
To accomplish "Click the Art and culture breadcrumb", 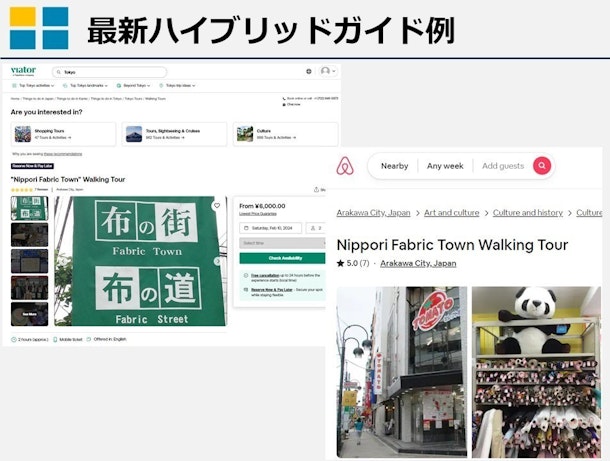I will tap(451, 213).
